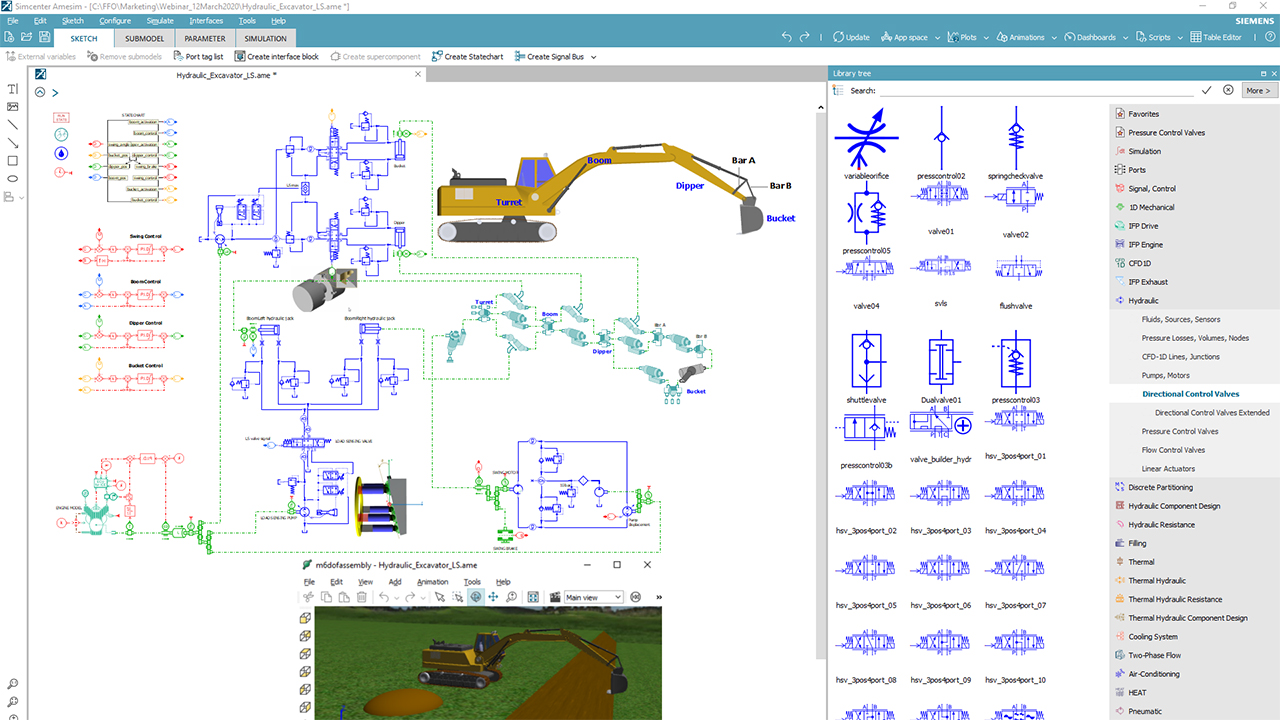Clear the library search field
This screenshot has height=720, width=1280.
(1228, 90)
